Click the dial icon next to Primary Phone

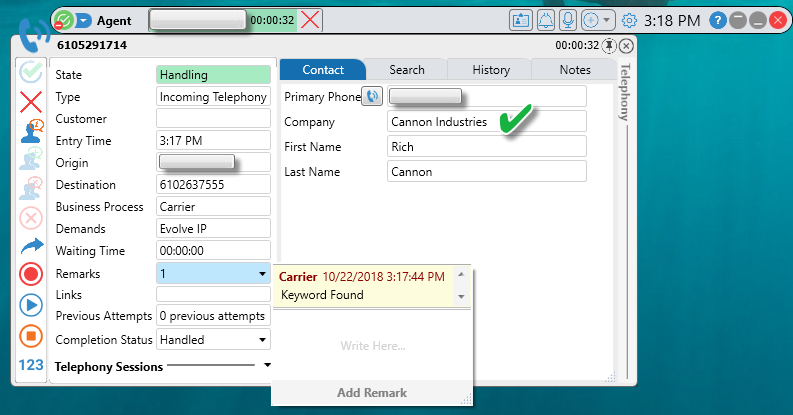[x=372, y=96]
